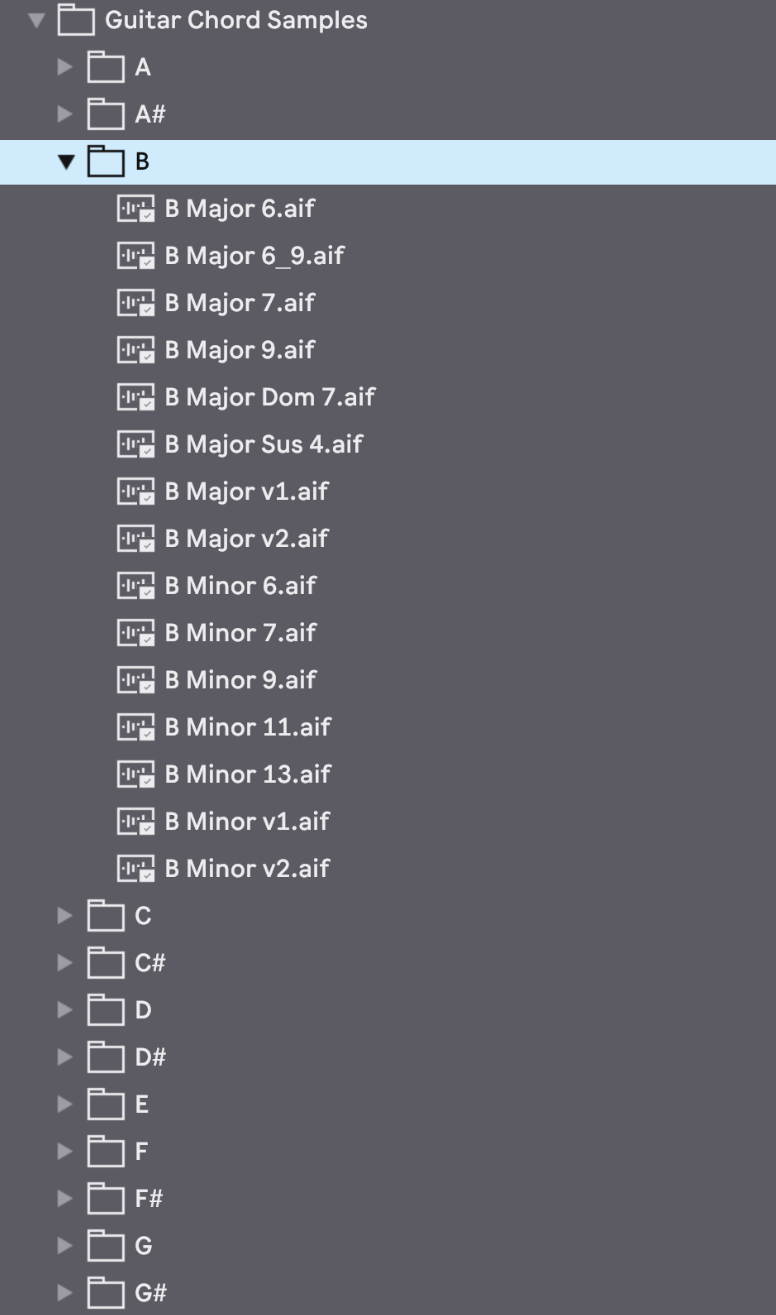Click the folder icon next to C#
Screen dimensions: 776x1315
point(106,963)
